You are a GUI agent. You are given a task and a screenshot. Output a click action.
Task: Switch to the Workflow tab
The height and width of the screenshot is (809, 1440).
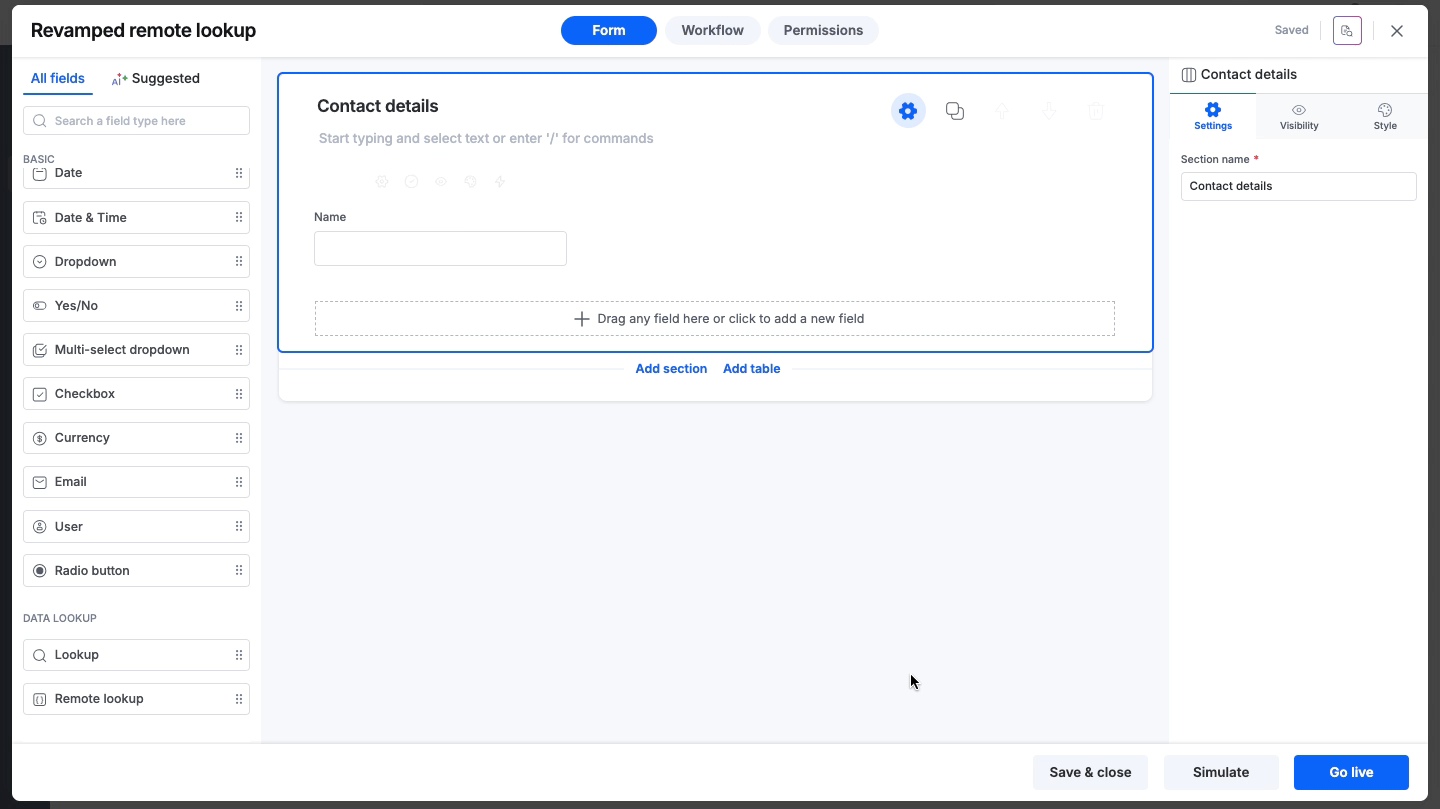[x=712, y=30]
